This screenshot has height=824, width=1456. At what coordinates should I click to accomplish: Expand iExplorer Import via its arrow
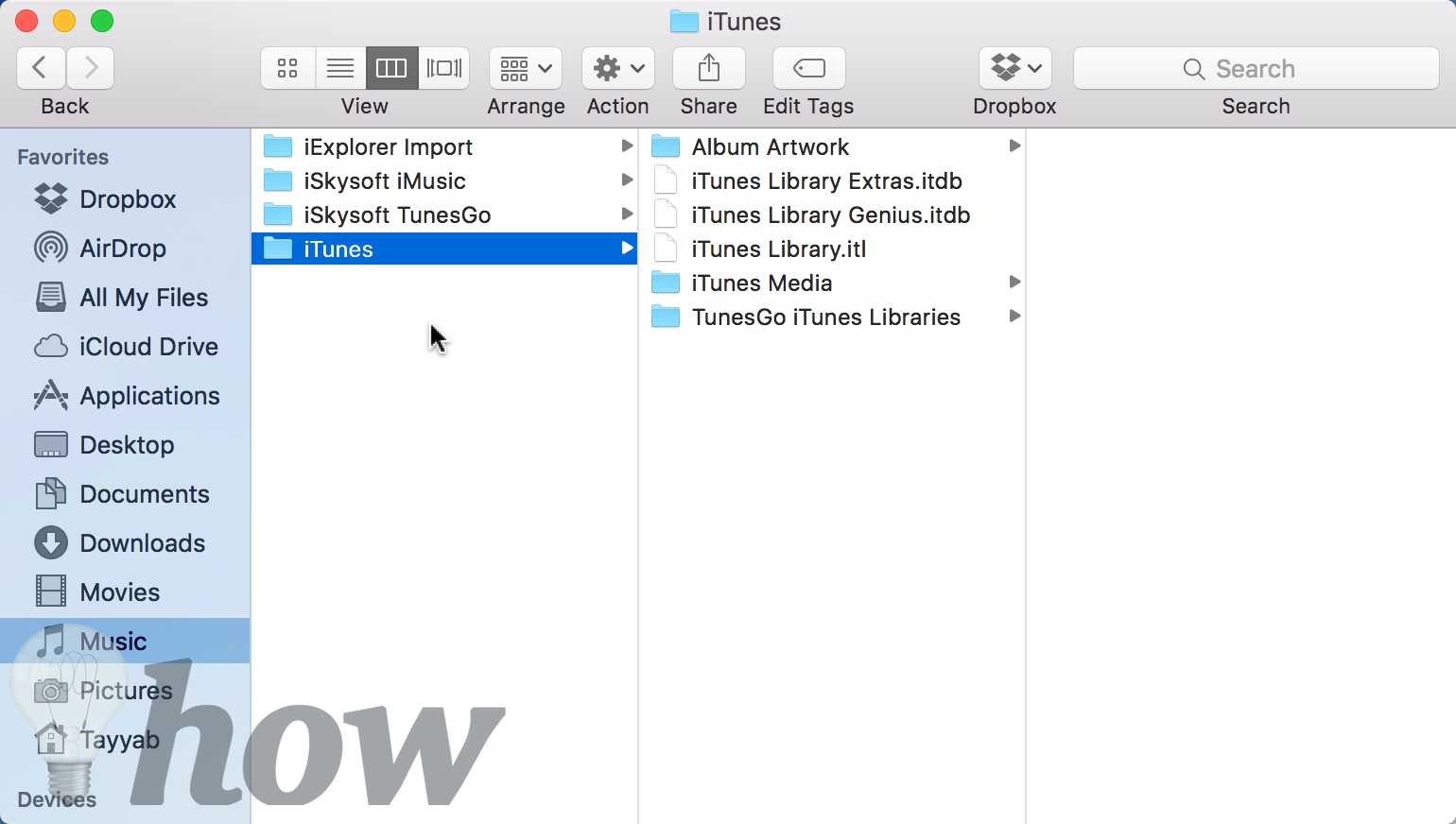pyautogui.click(x=626, y=146)
